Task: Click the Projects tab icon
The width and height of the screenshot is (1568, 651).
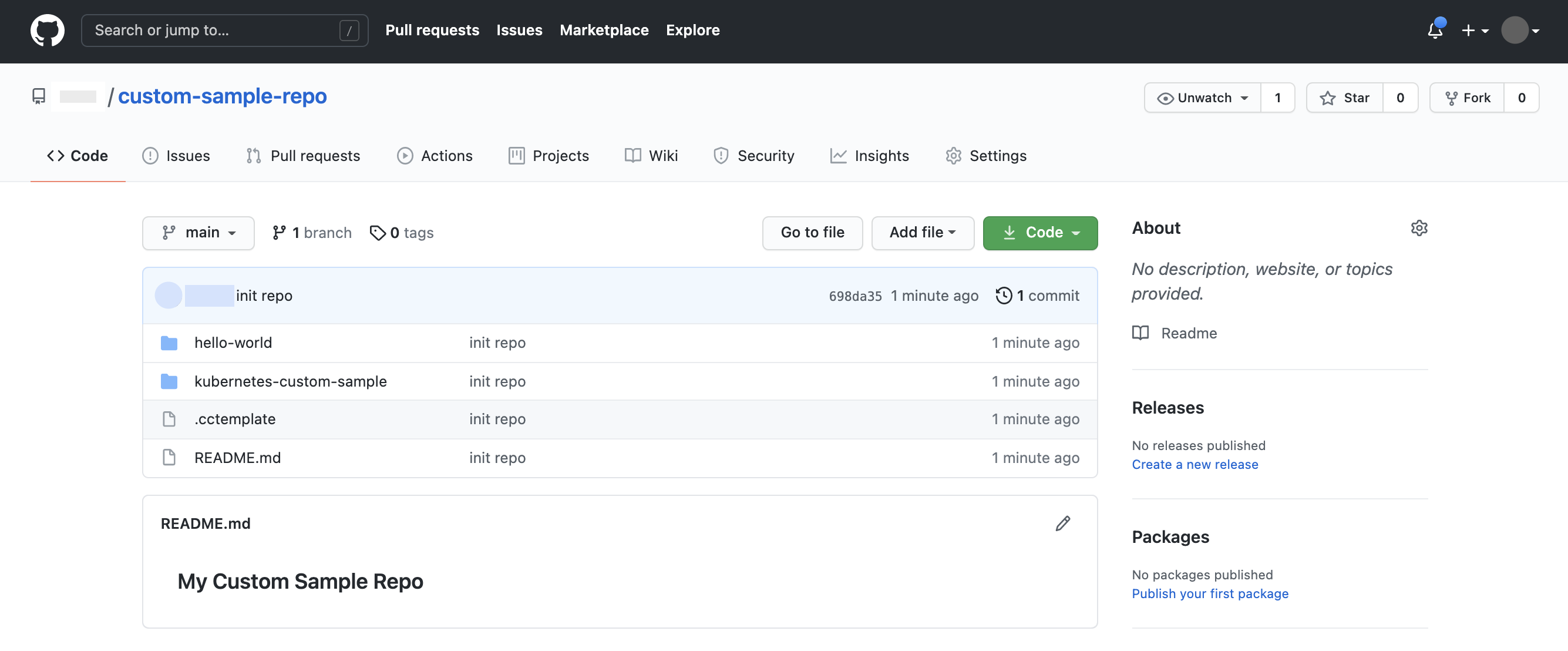Action: coord(516,155)
